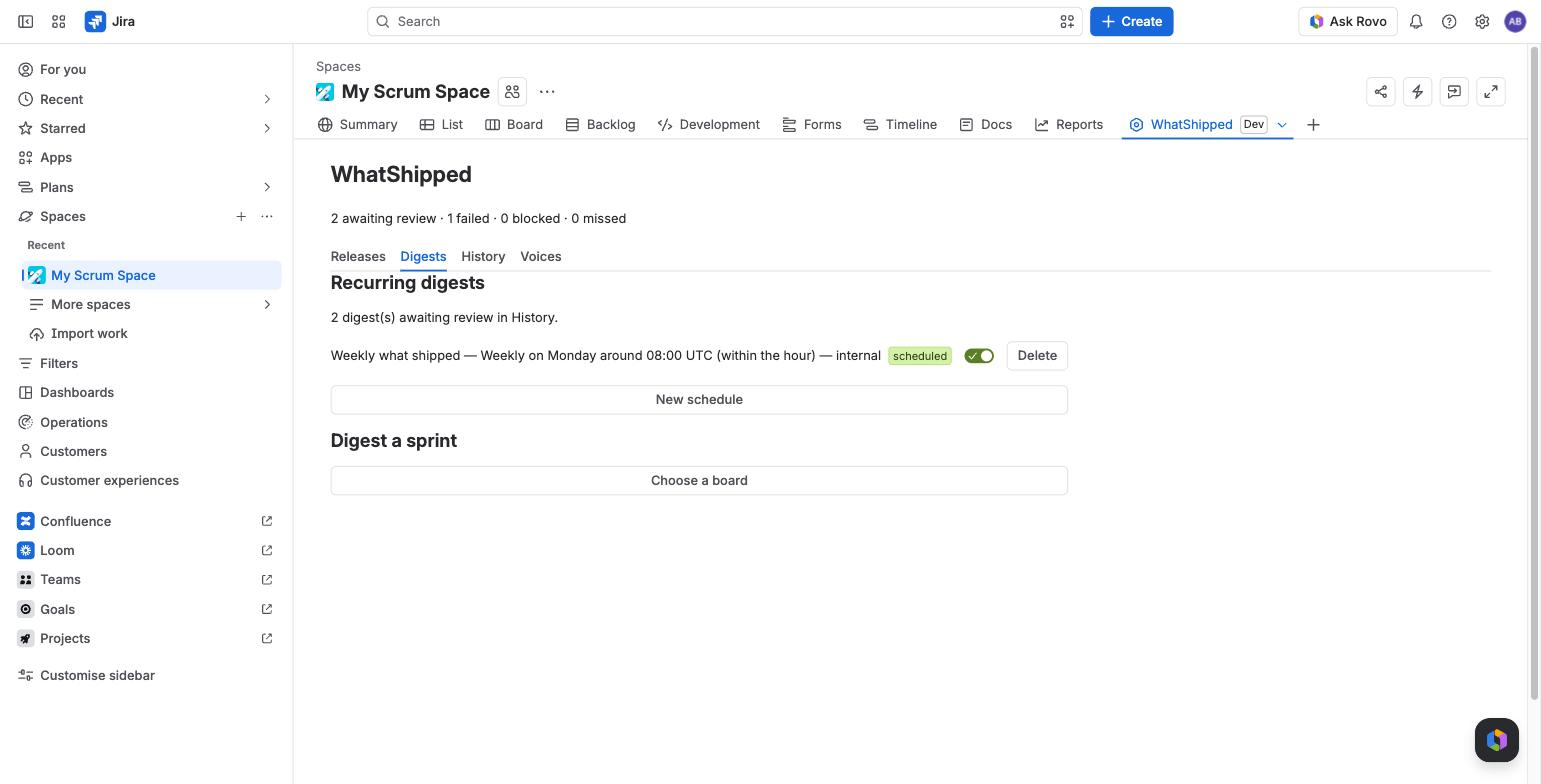This screenshot has width=1541, height=784.
Task: Add a new tab with plus icon
Action: click(x=1313, y=124)
